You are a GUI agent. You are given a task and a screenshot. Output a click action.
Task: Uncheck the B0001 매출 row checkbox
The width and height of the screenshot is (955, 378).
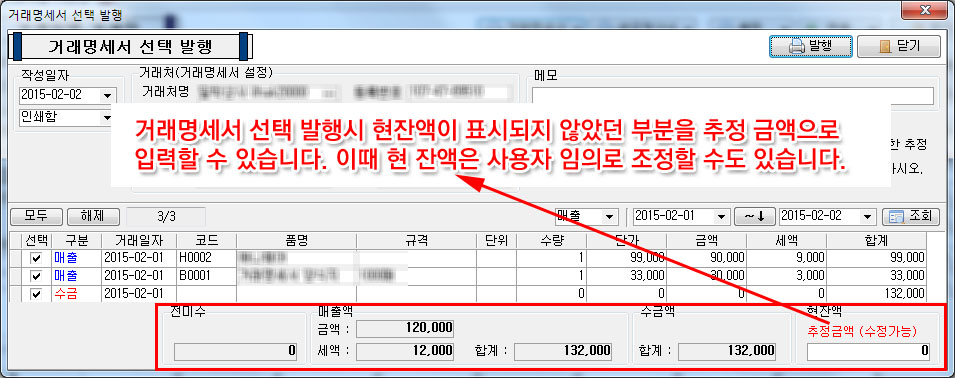click(x=37, y=276)
